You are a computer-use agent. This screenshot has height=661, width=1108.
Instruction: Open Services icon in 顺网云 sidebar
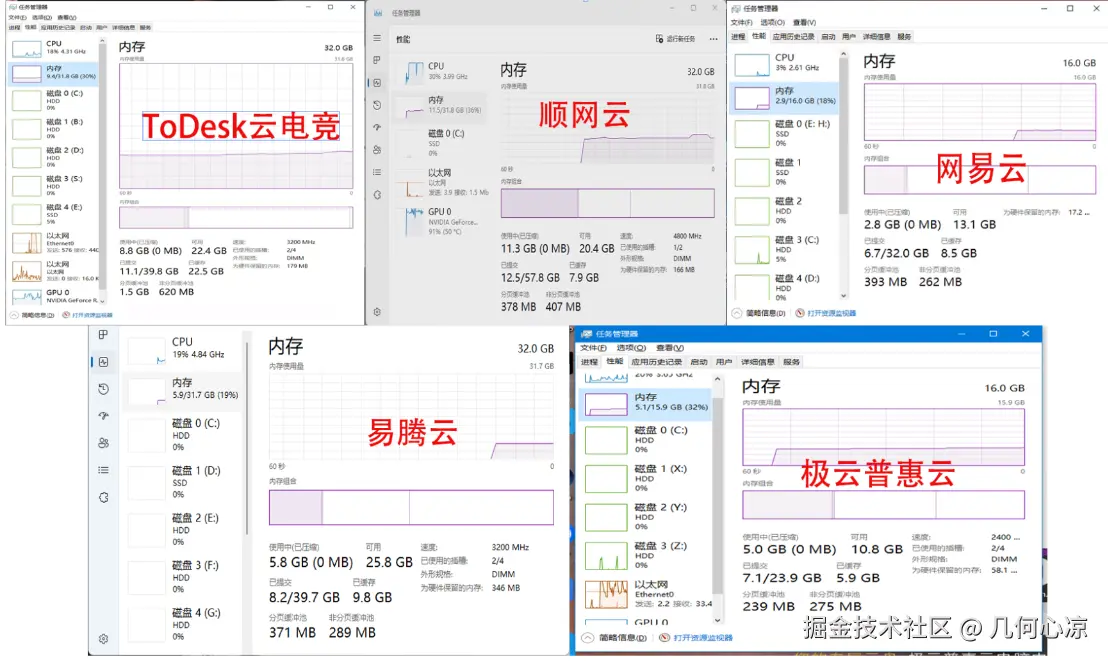[x=377, y=194]
